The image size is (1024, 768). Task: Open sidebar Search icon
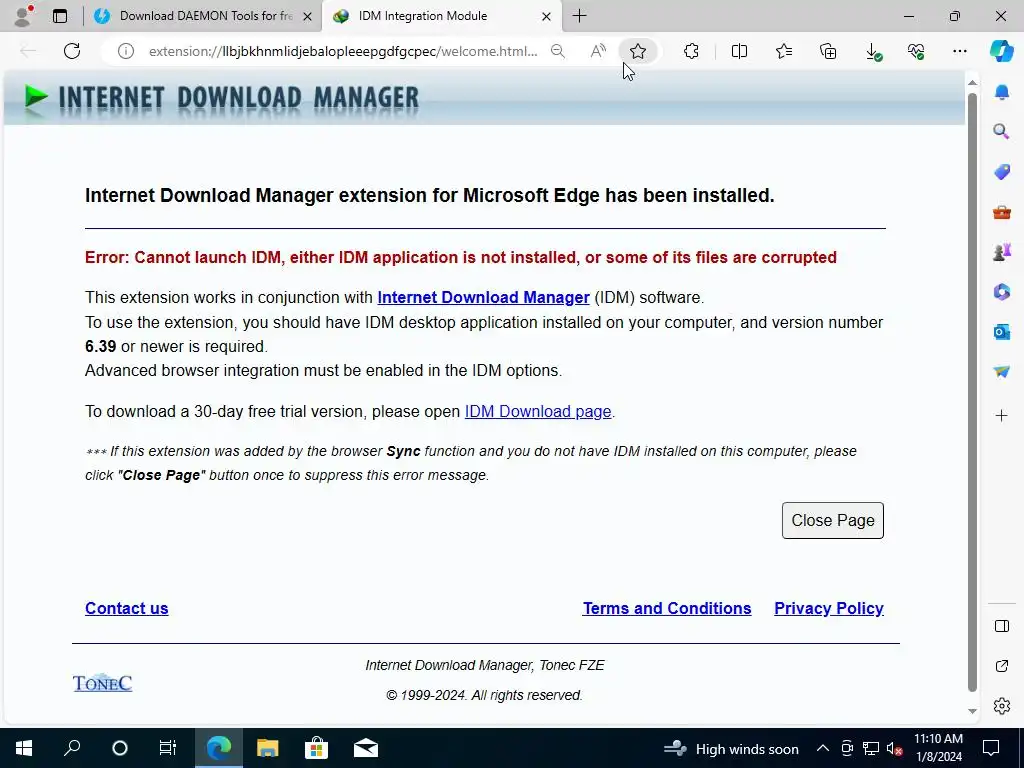pyautogui.click(x=1002, y=132)
